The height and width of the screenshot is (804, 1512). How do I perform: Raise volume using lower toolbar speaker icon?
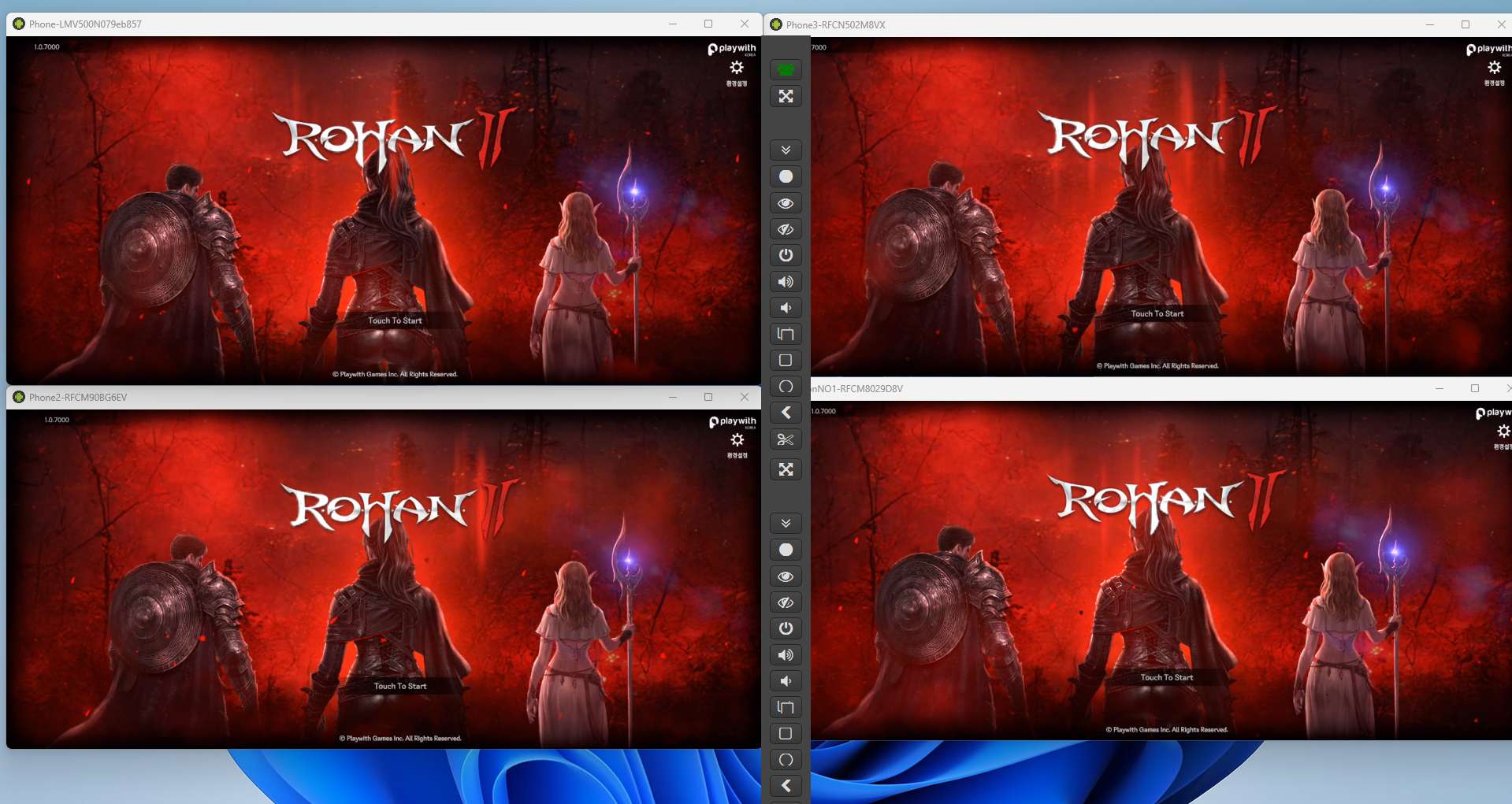coord(786,655)
